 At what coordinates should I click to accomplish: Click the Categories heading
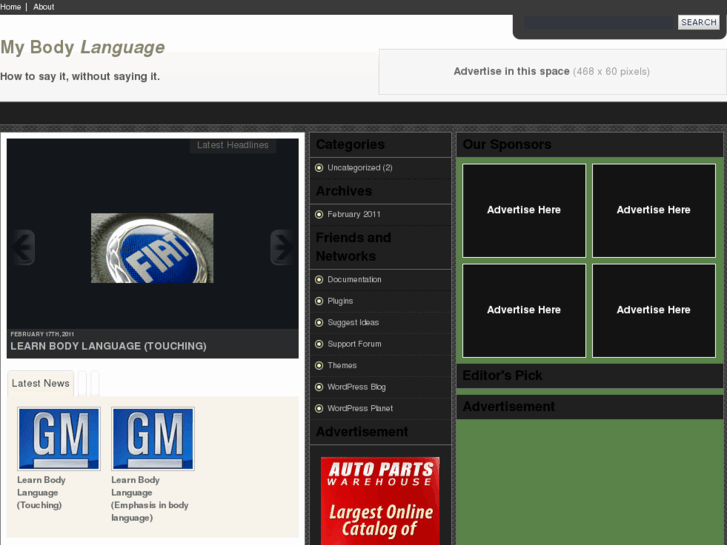[350, 145]
